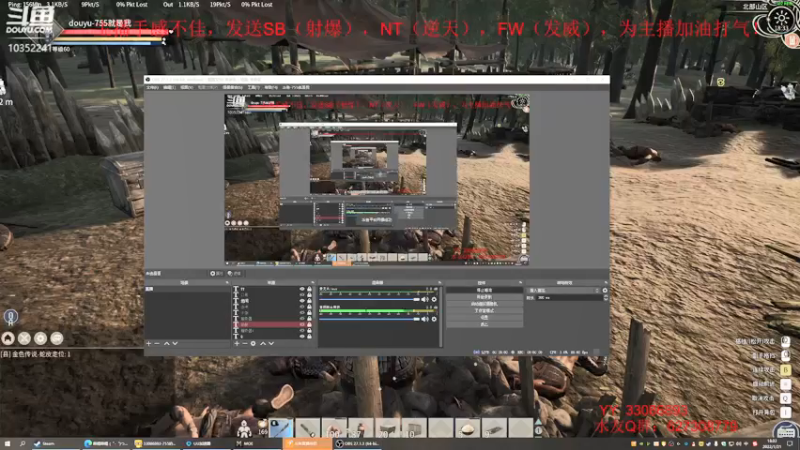Open the 帮助 (Help) menu in OBS

[x=271, y=87]
